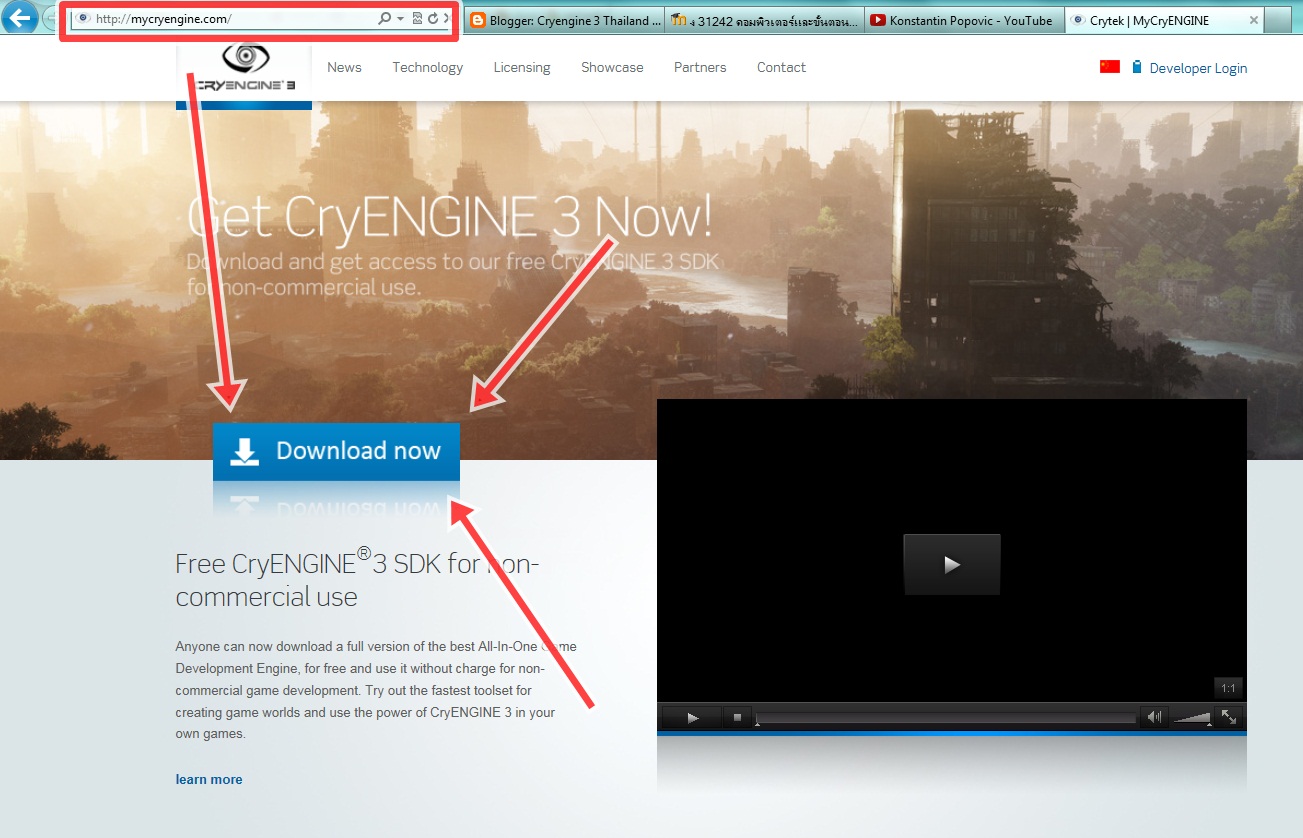Click the 'Free CryENGINE 3 SDK' heading text

pos(358,579)
